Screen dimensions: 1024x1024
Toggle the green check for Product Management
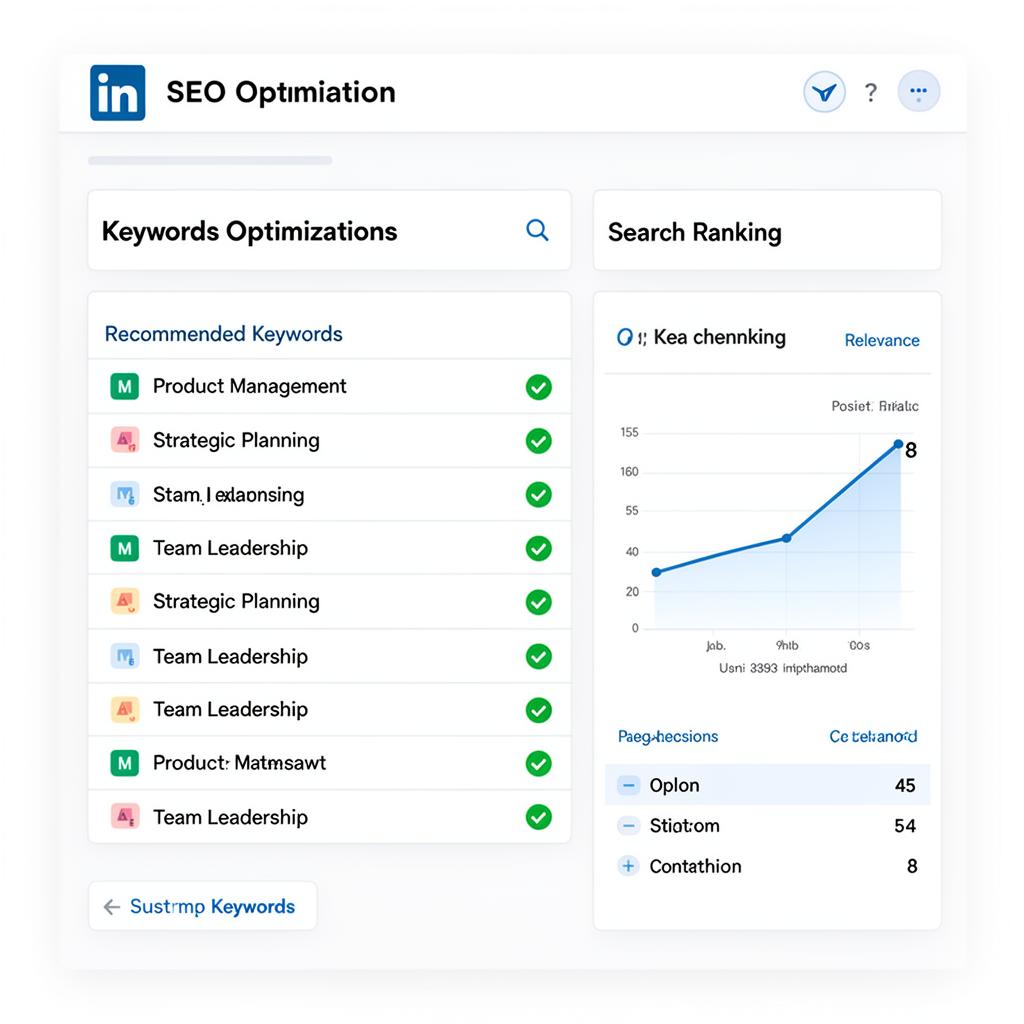(x=539, y=387)
